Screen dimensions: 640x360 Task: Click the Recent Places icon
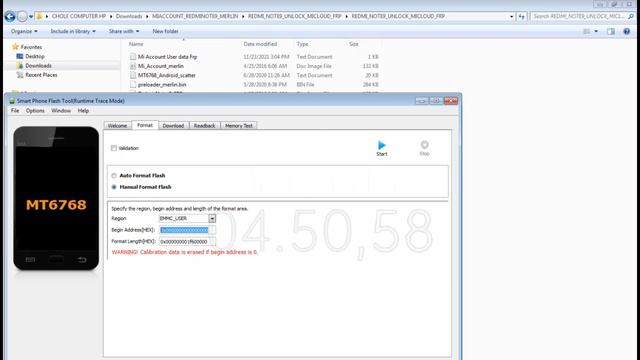click(20, 75)
